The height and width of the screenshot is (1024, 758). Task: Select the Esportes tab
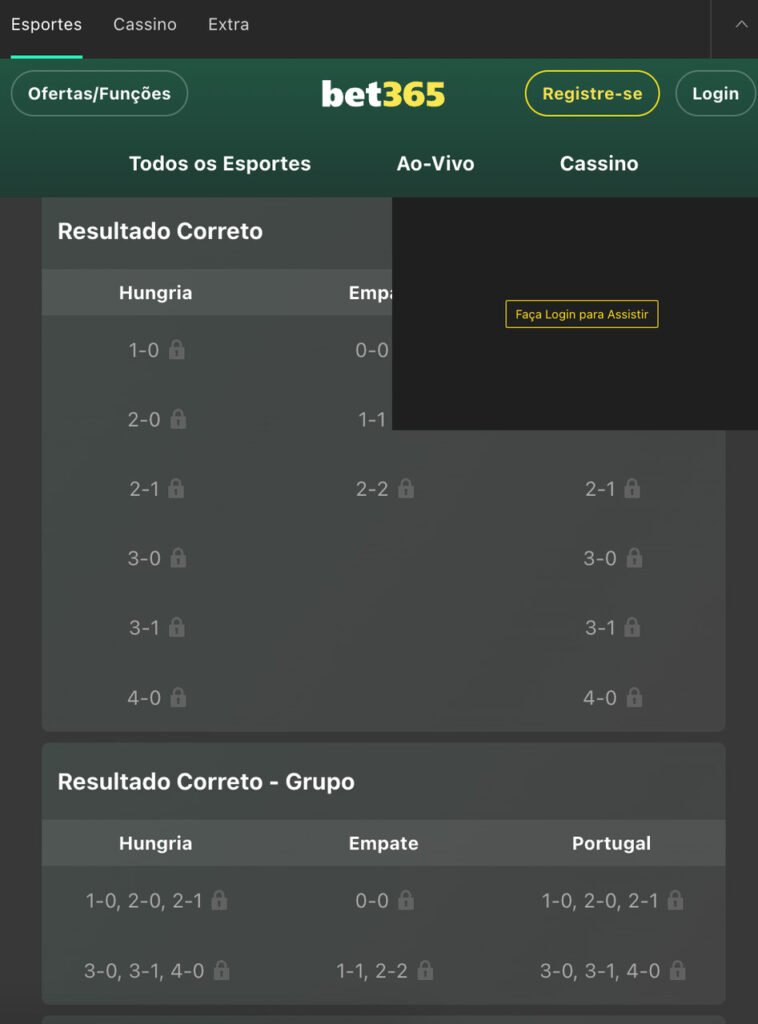(46, 25)
